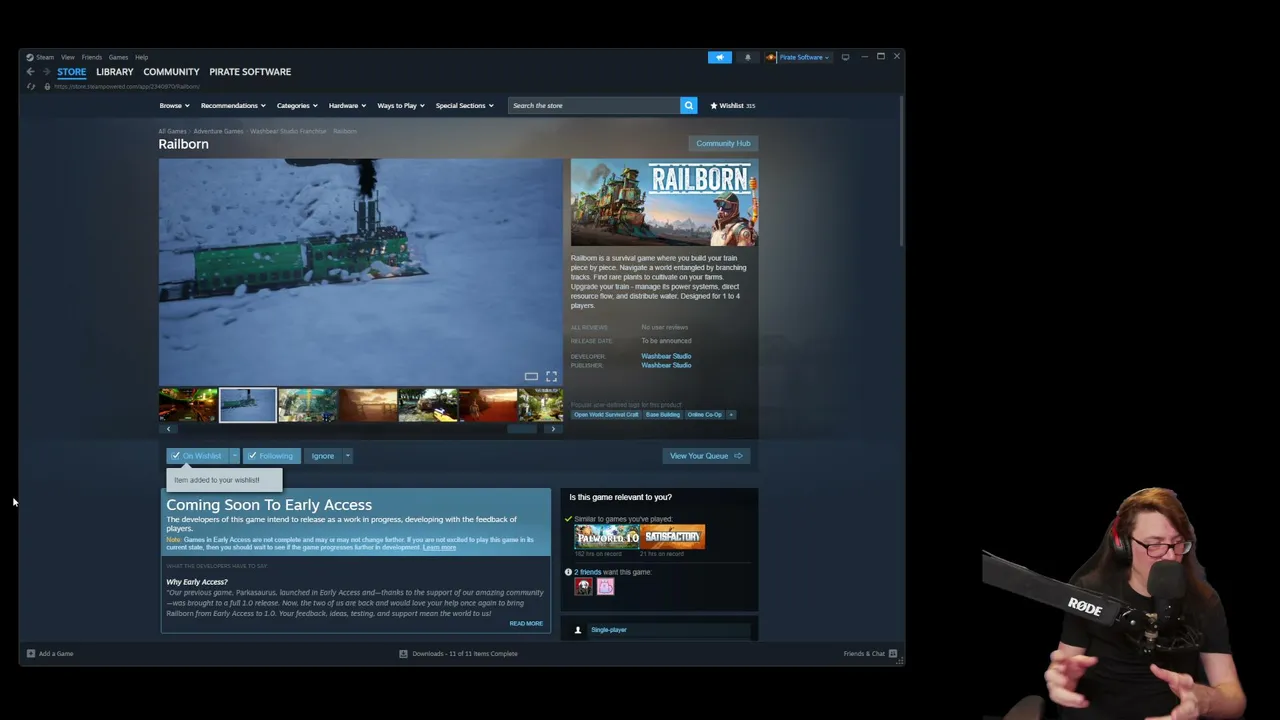Image resolution: width=1280 pixels, height=720 pixels.
Task: Open the Help menu
Action: 141,57
